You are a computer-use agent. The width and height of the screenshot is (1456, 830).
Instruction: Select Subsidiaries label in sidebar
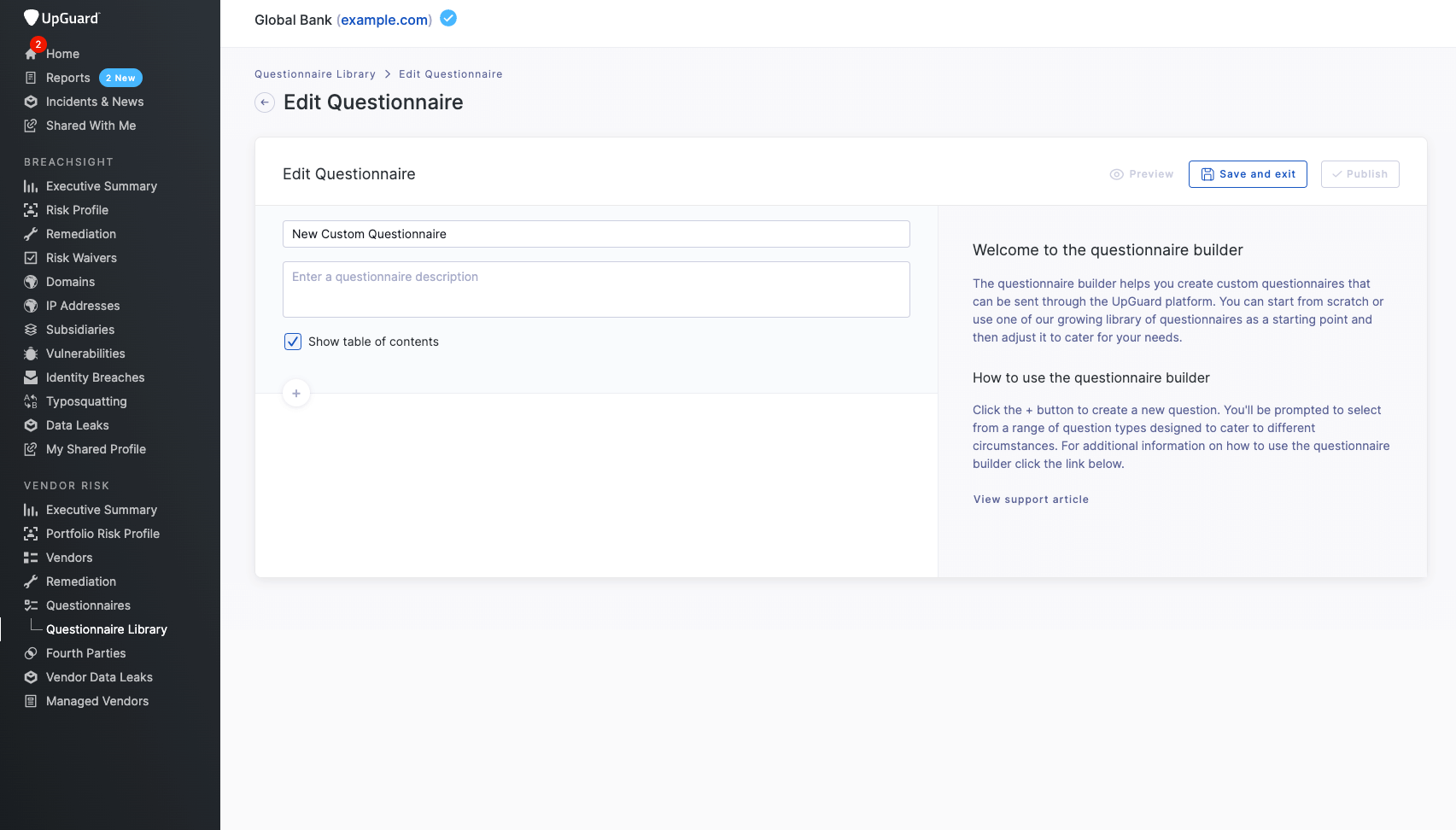(x=80, y=330)
